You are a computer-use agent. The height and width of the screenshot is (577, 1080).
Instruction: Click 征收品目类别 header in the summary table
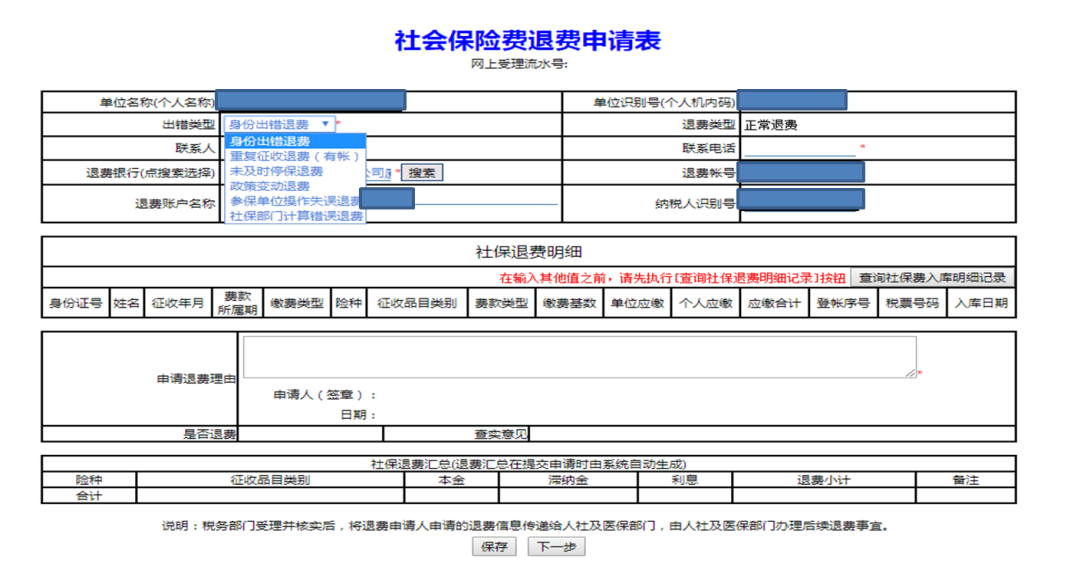coord(270,479)
